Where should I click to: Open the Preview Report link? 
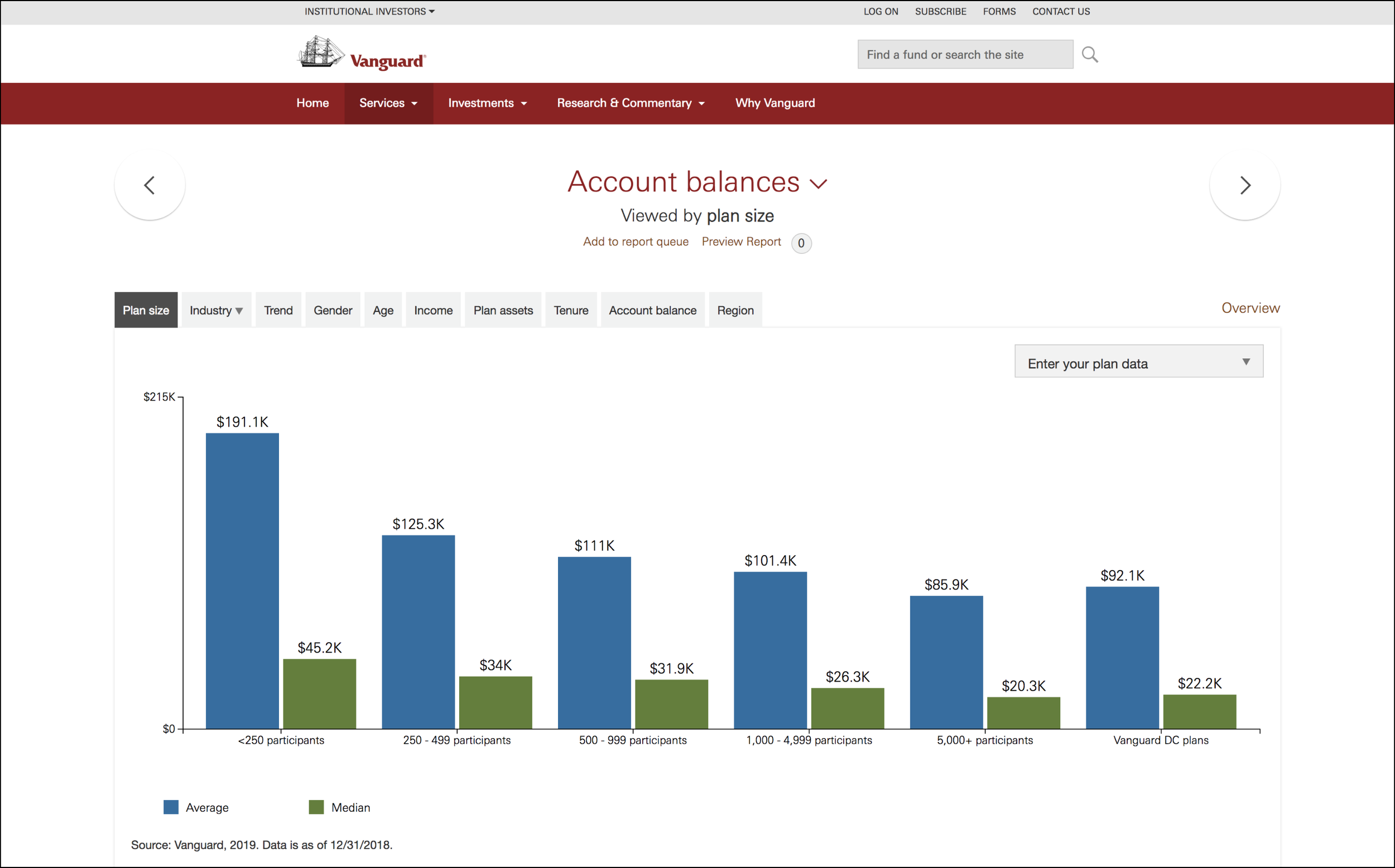(x=741, y=242)
